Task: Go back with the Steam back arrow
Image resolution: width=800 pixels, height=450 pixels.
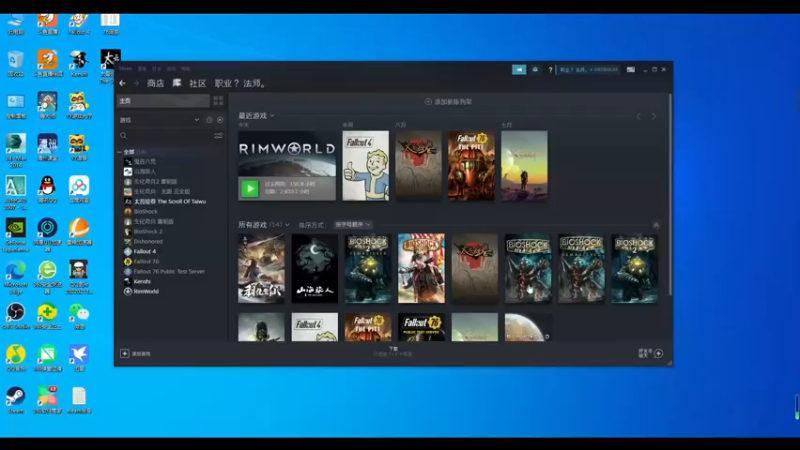Action: pyautogui.click(x=122, y=83)
